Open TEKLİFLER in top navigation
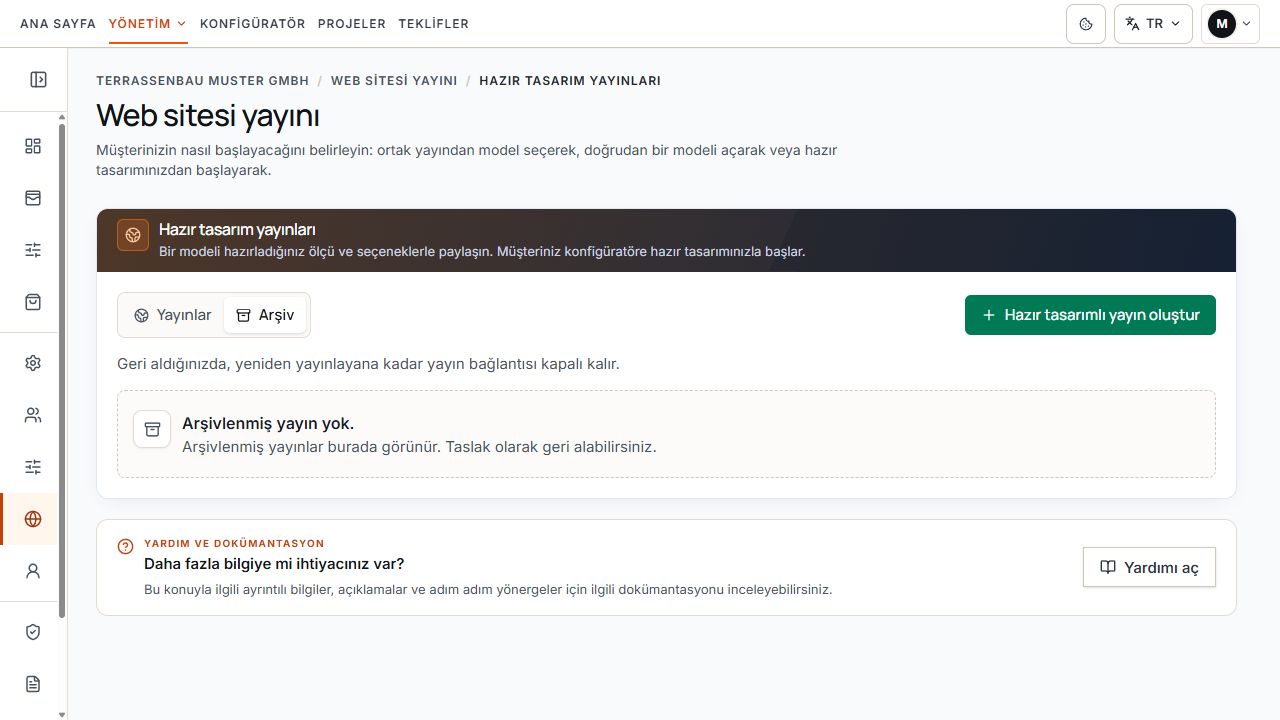Image resolution: width=1280 pixels, height=720 pixels. point(433,24)
